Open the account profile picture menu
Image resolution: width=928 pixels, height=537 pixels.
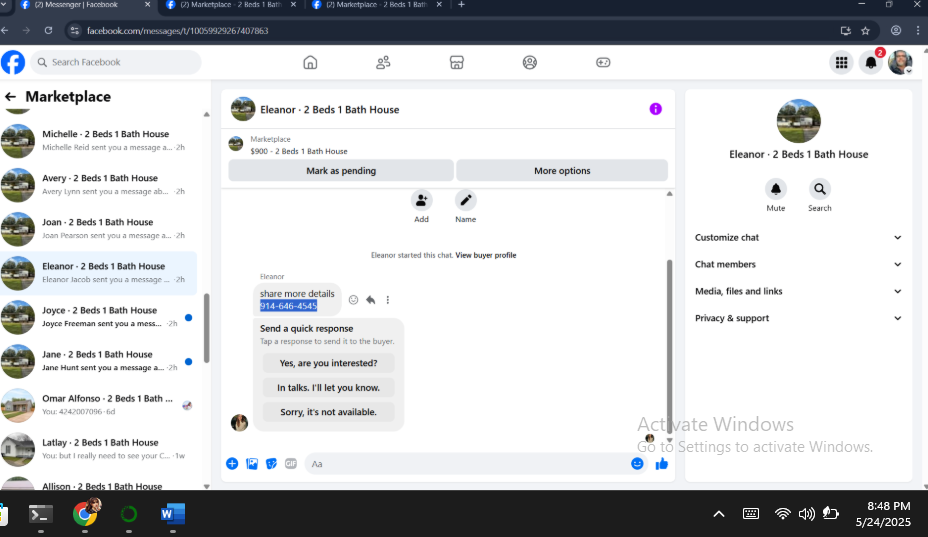900,62
